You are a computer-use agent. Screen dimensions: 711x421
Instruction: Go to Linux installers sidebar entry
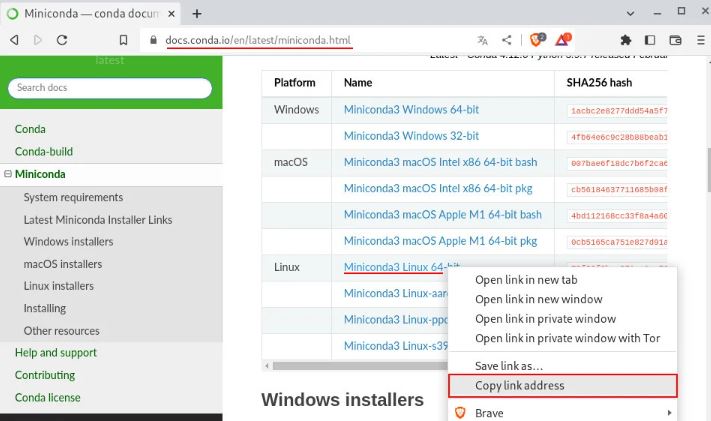coord(58,286)
